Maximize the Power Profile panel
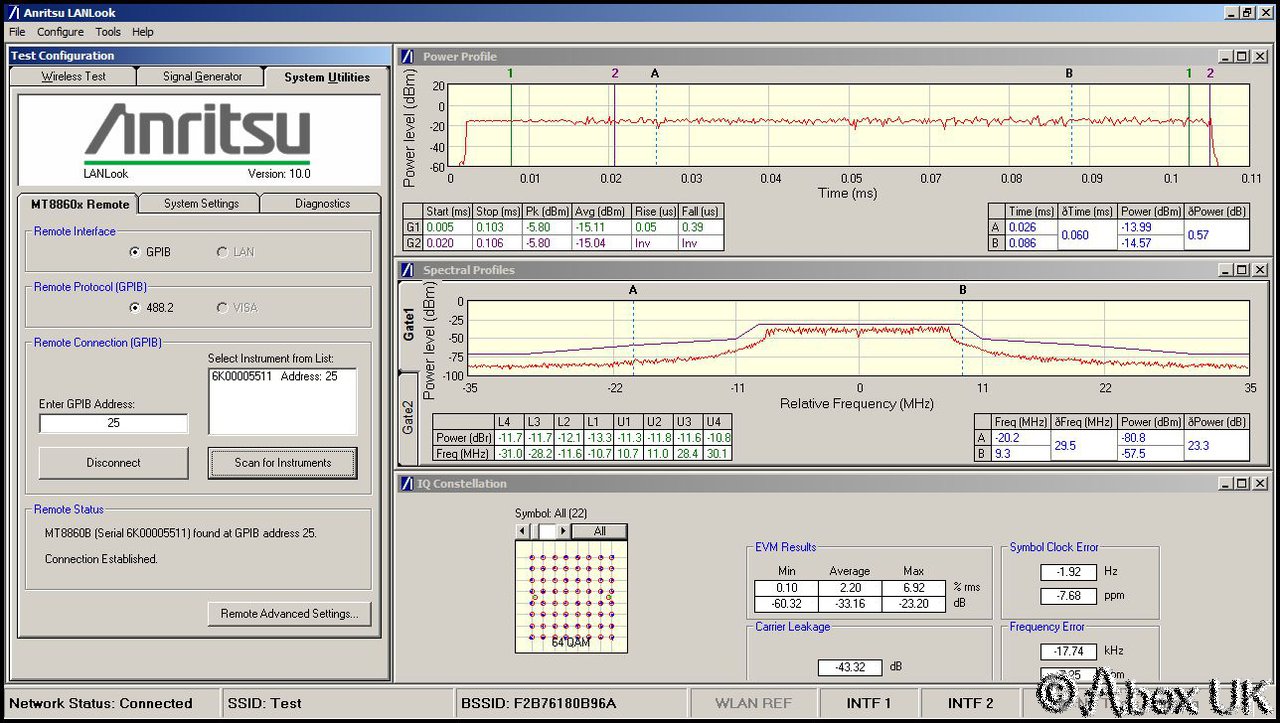This screenshot has height=723, width=1280. (x=1242, y=57)
